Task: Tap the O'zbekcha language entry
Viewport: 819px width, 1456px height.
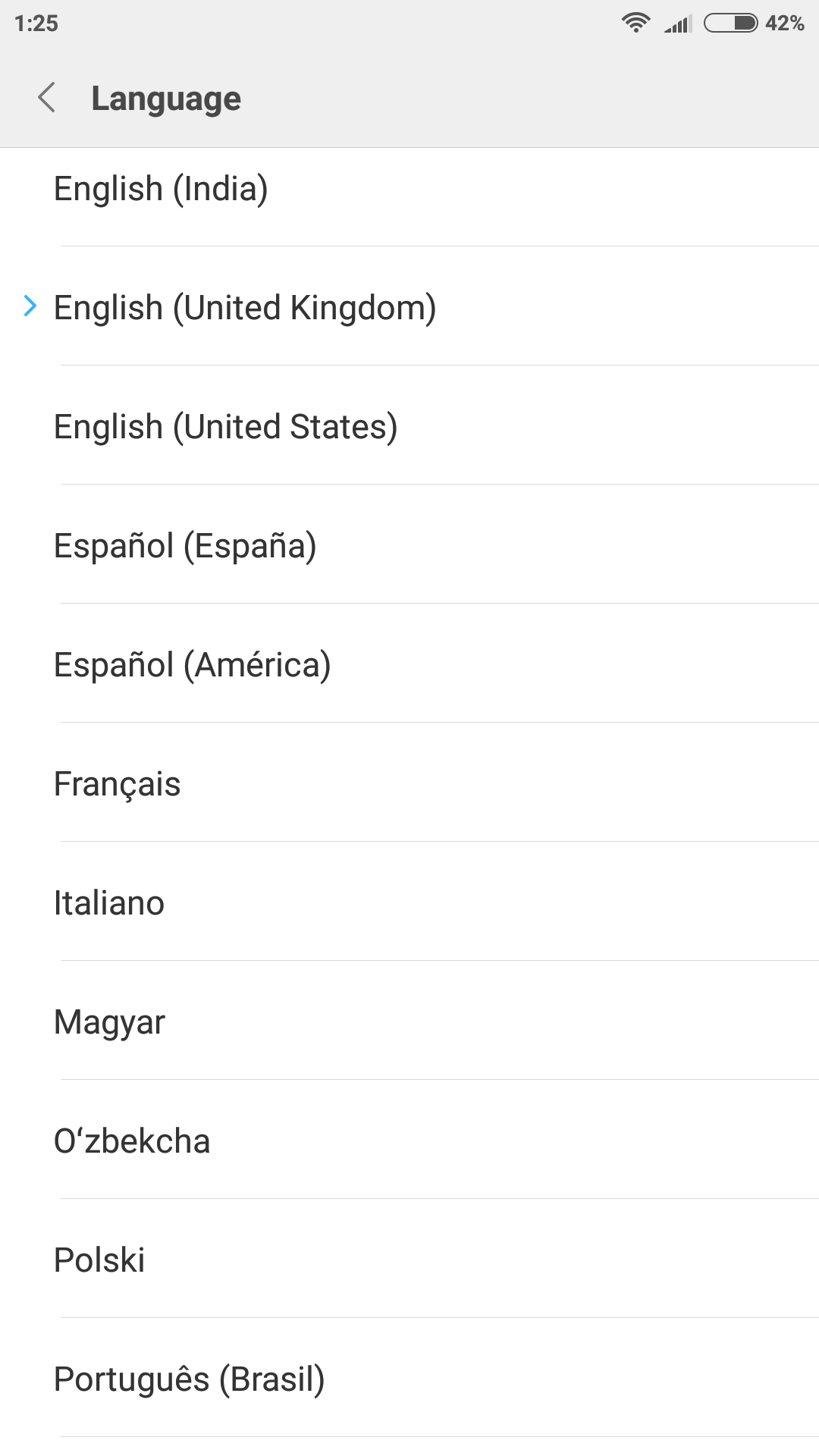Action: pos(132,1141)
